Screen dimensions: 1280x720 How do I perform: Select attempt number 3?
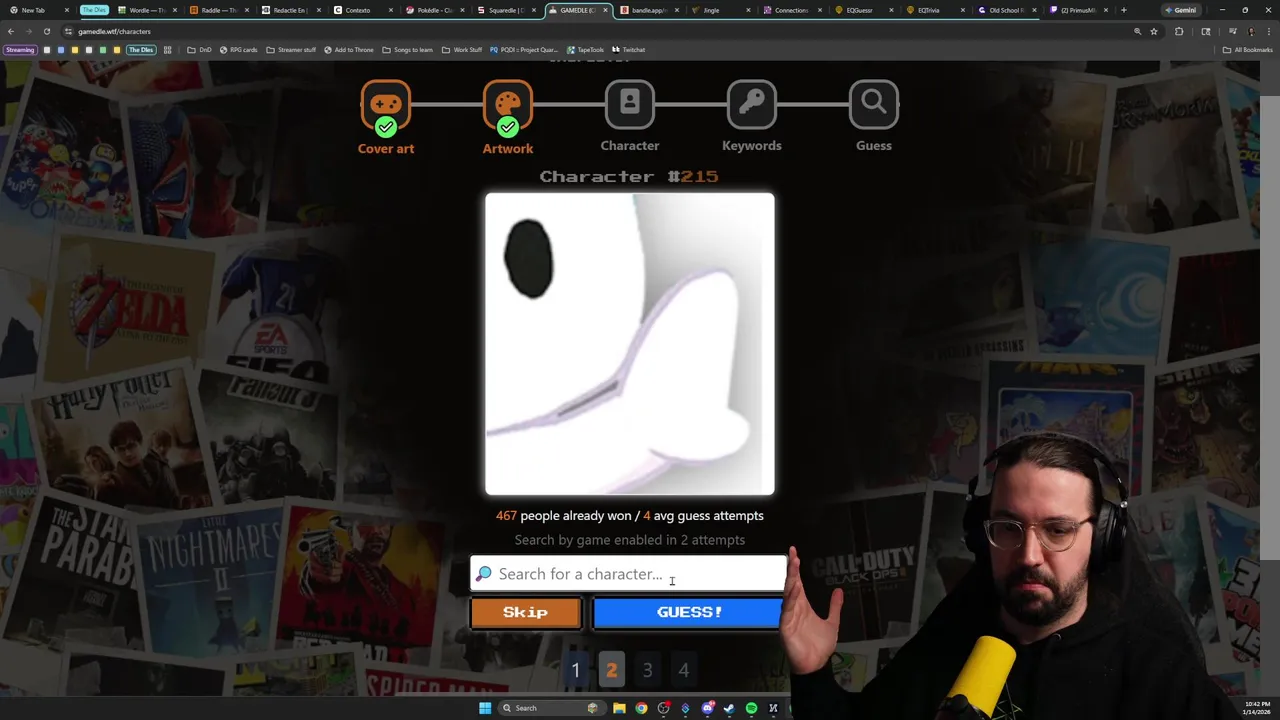click(x=647, y=670)
